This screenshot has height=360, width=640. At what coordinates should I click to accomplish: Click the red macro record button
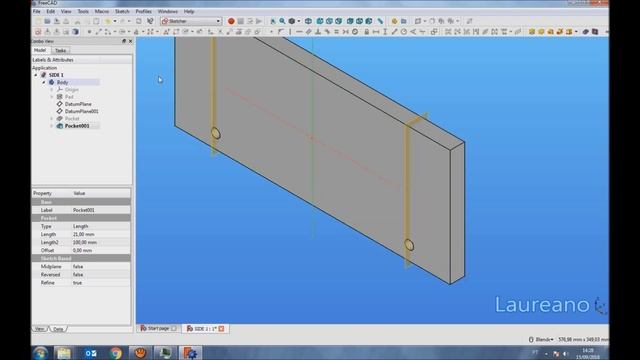(x=231, y=21)
